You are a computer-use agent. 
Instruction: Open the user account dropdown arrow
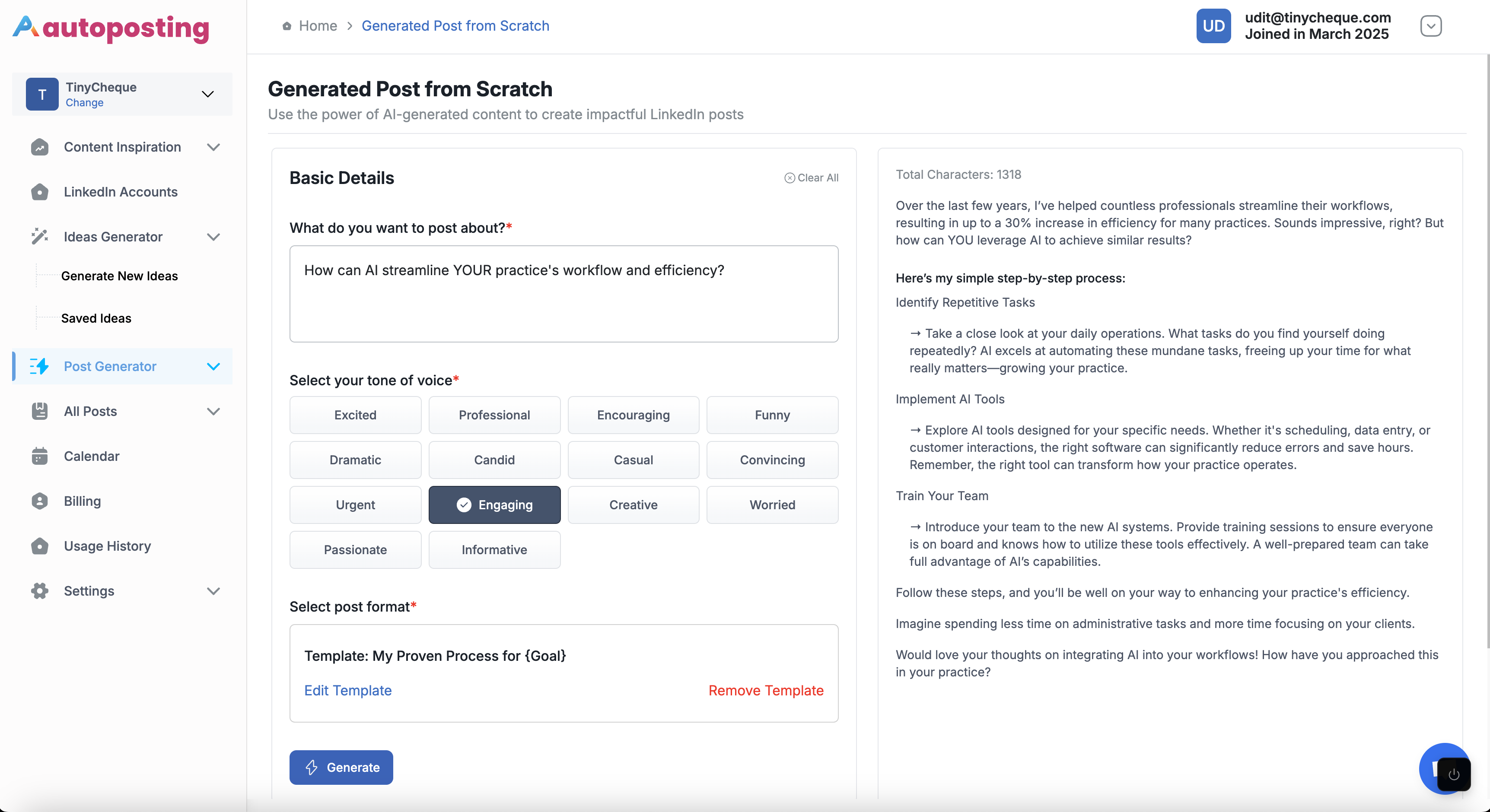pos(1430,26)
